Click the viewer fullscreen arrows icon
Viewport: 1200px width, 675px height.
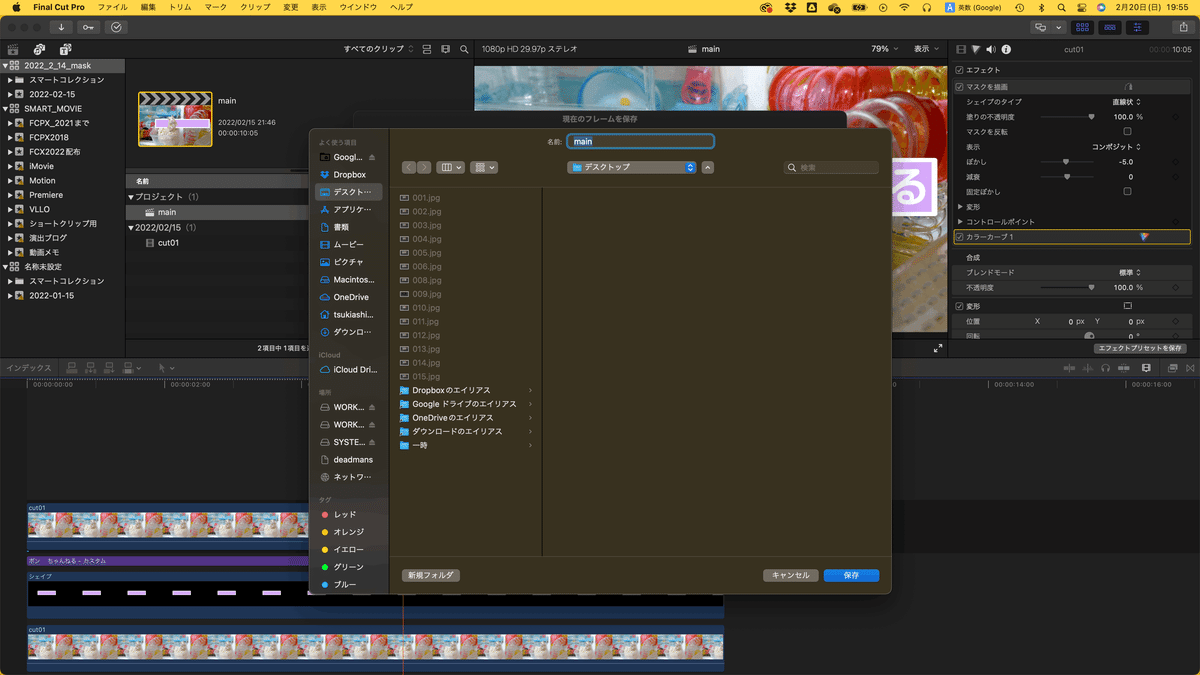(x=938, y=348)
